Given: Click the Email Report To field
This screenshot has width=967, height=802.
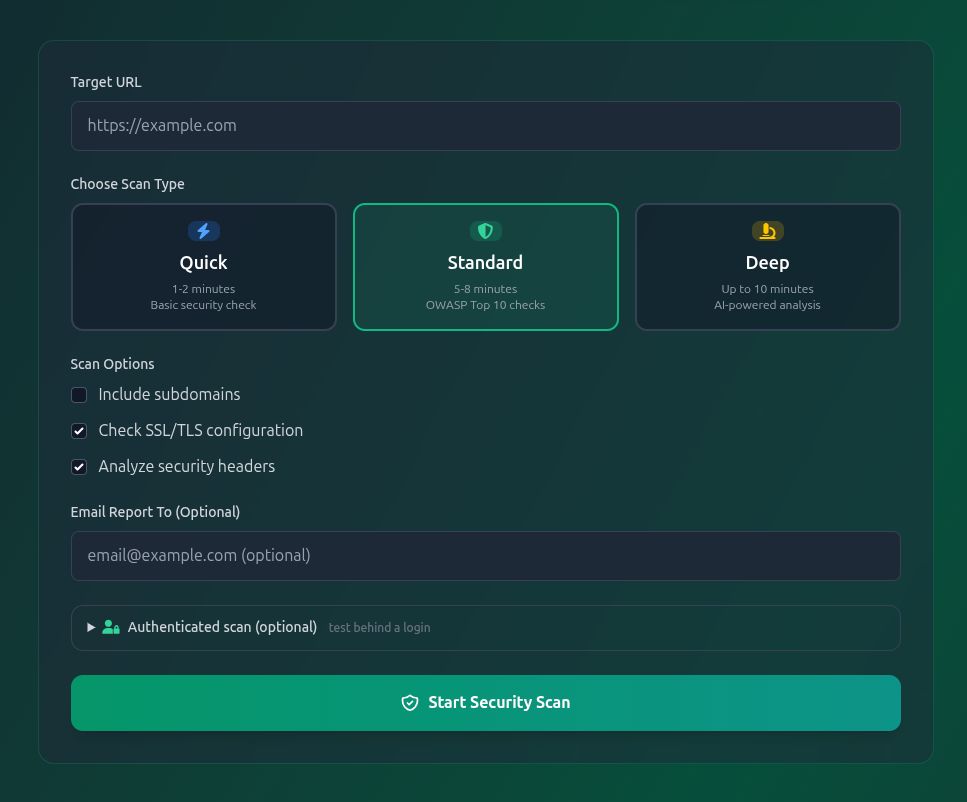Looking at the screenshot, I should 485,556.
